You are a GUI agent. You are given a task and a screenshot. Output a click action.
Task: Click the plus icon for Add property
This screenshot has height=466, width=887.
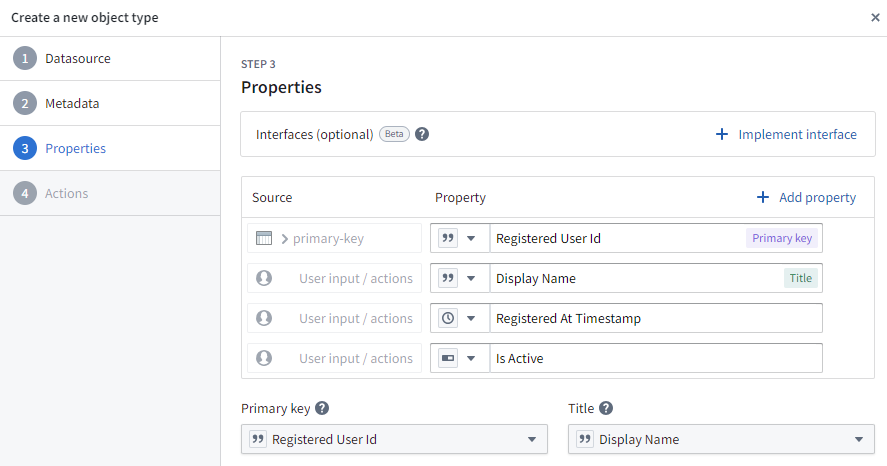pos(763,198)
